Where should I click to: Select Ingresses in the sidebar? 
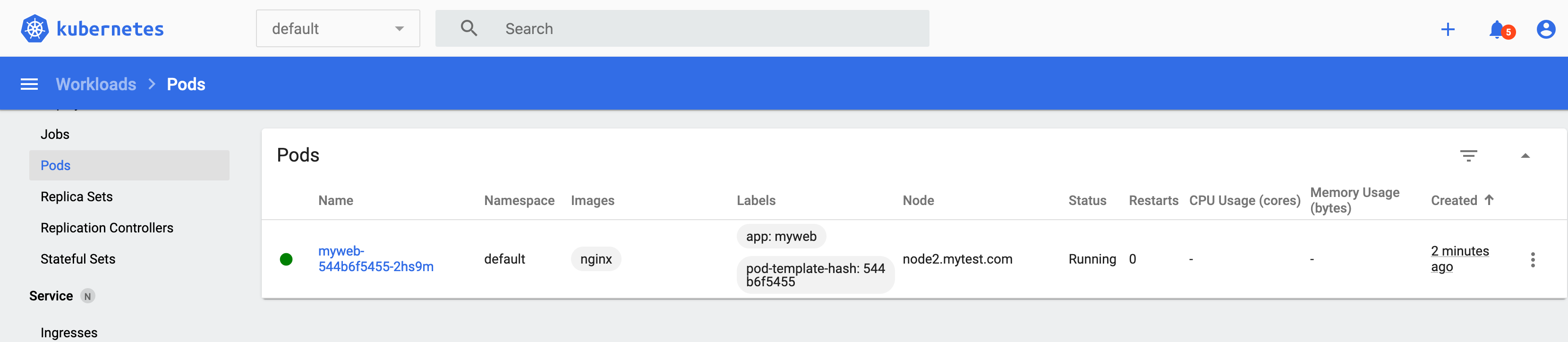pos(69,333)
